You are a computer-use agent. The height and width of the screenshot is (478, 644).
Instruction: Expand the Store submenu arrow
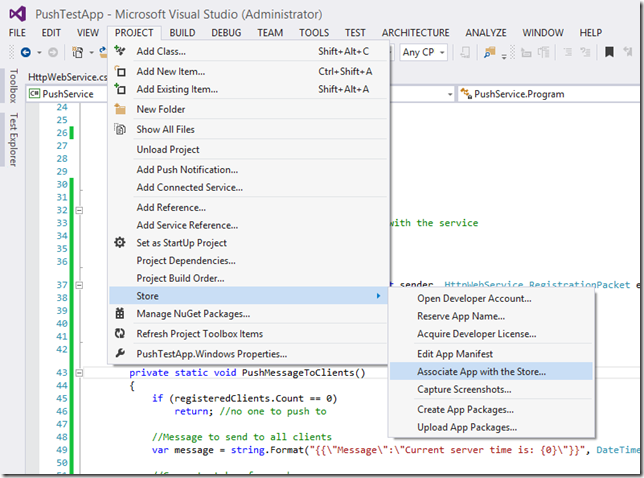tap(378, 296)
